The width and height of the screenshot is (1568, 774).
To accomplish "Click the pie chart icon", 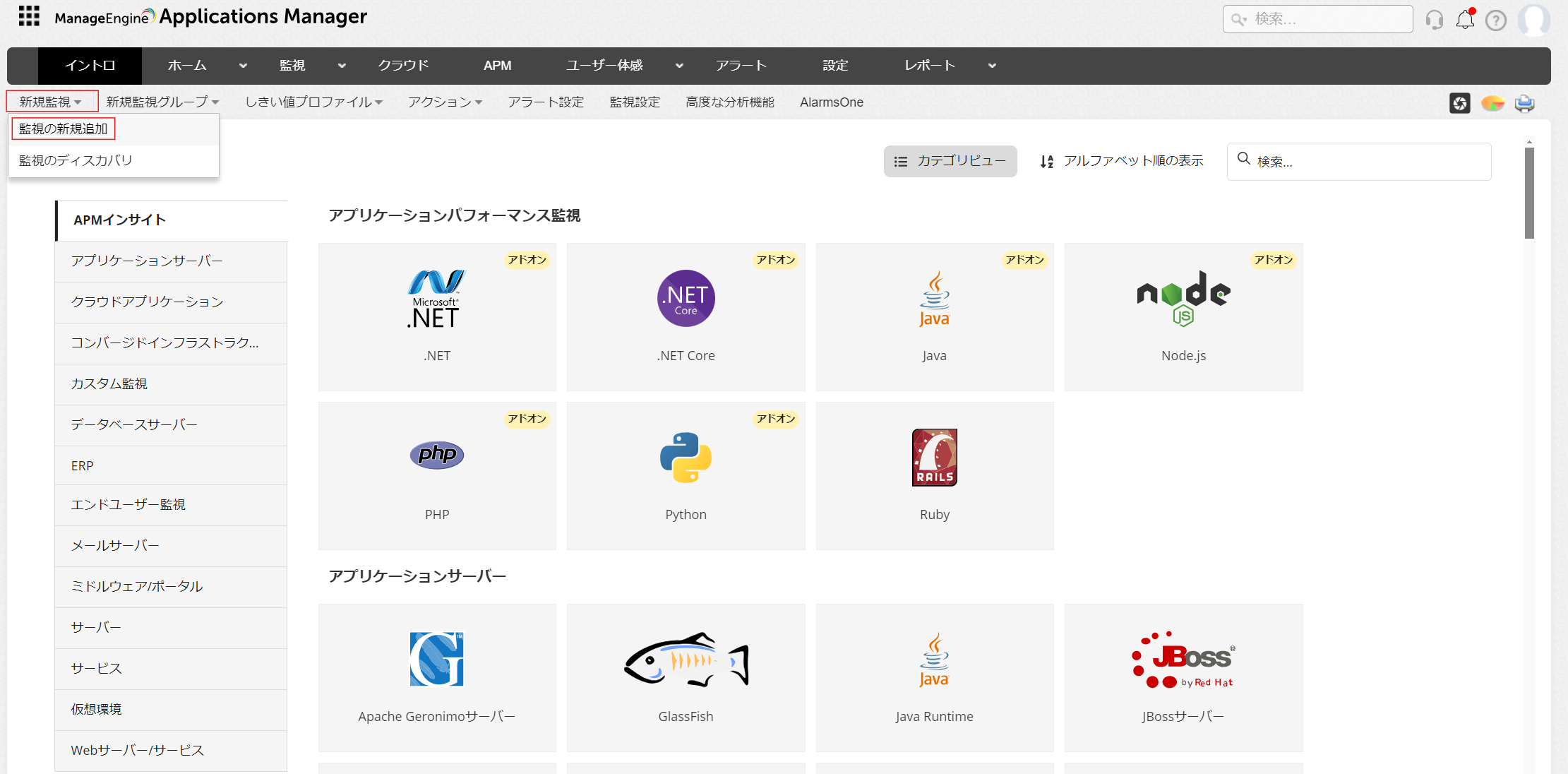I will [1492, 103].
